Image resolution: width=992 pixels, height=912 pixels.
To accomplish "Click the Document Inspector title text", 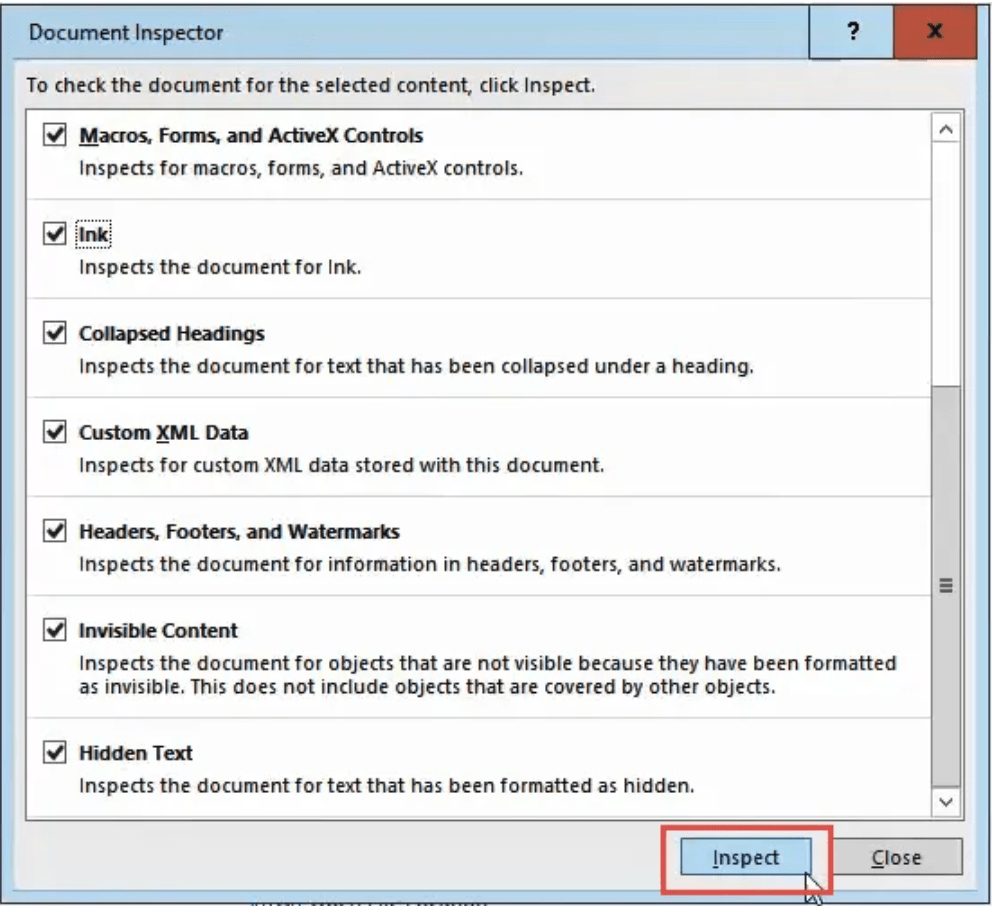I will tap(126, 32).
